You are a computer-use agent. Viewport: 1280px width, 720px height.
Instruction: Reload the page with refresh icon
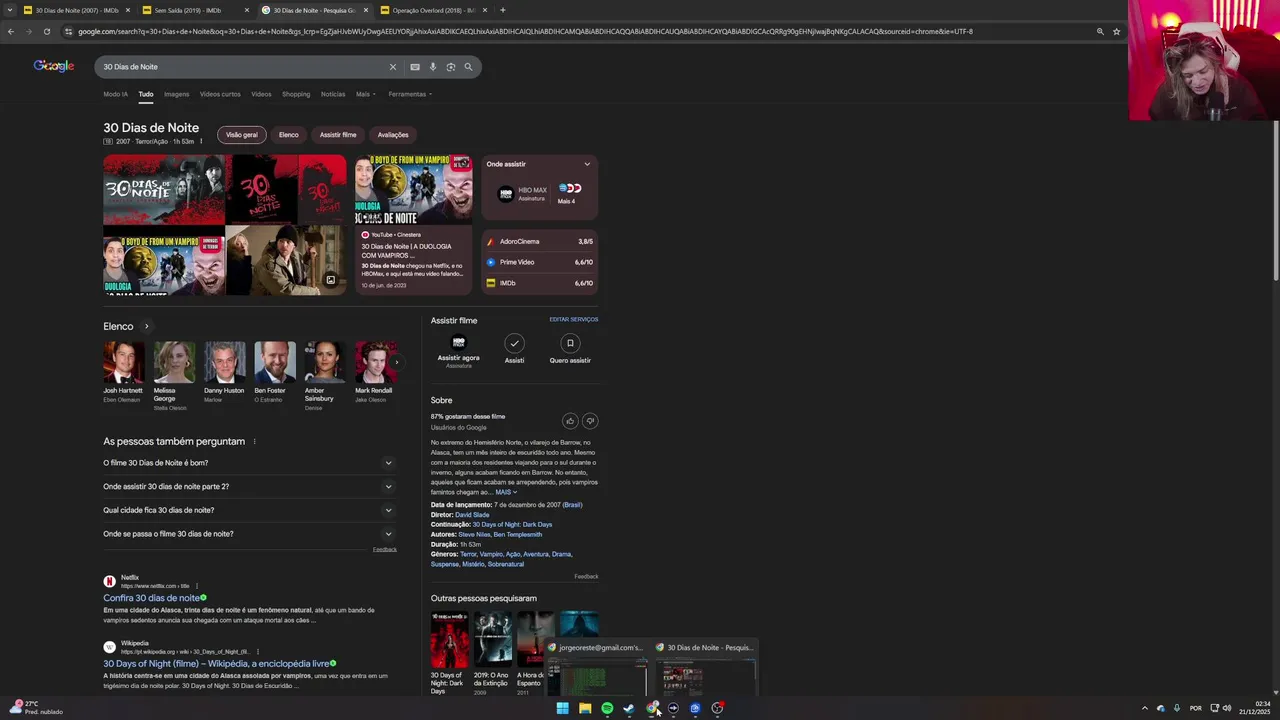[x=47, y=31]
